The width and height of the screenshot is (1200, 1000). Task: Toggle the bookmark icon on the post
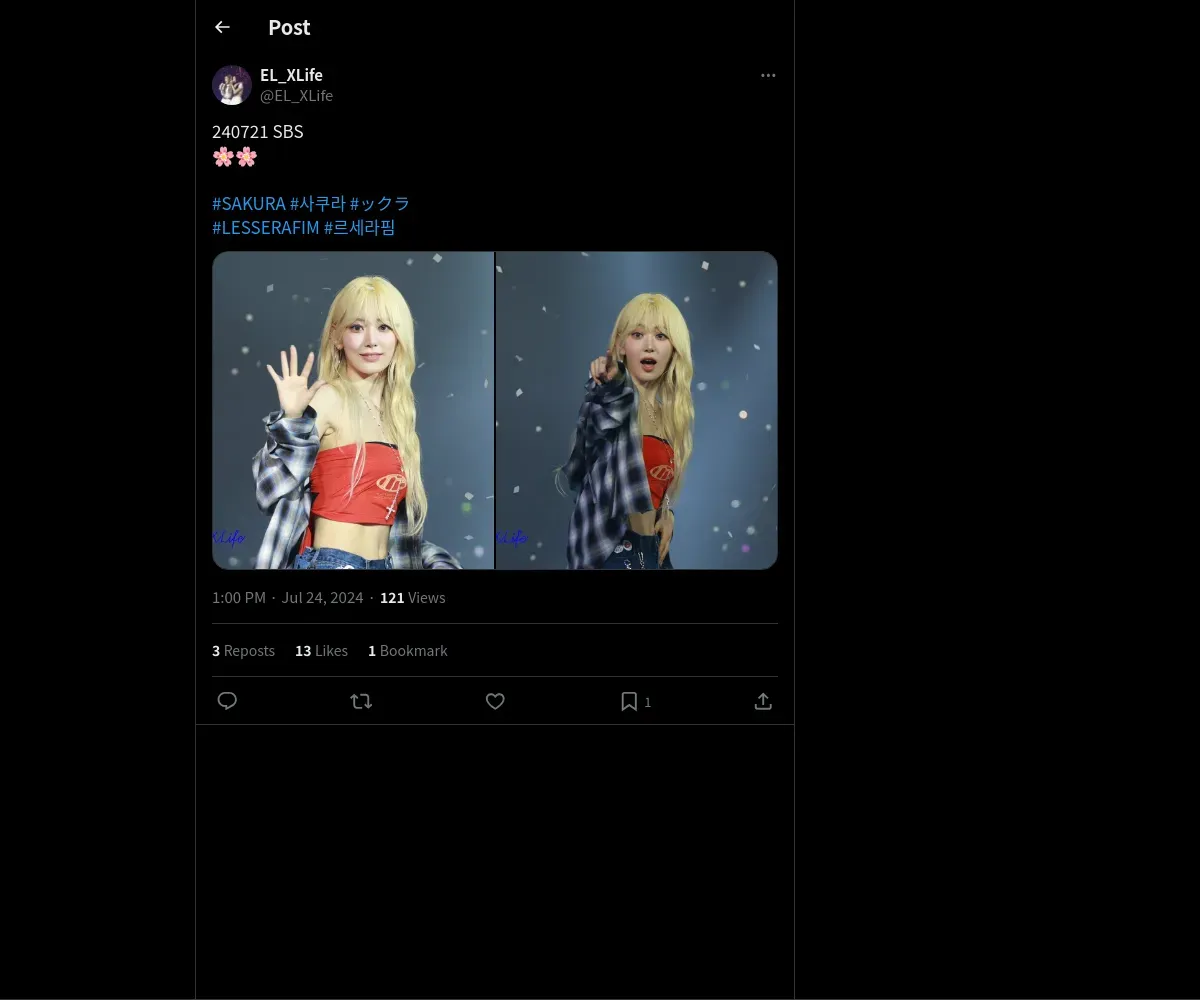(629, 701)
